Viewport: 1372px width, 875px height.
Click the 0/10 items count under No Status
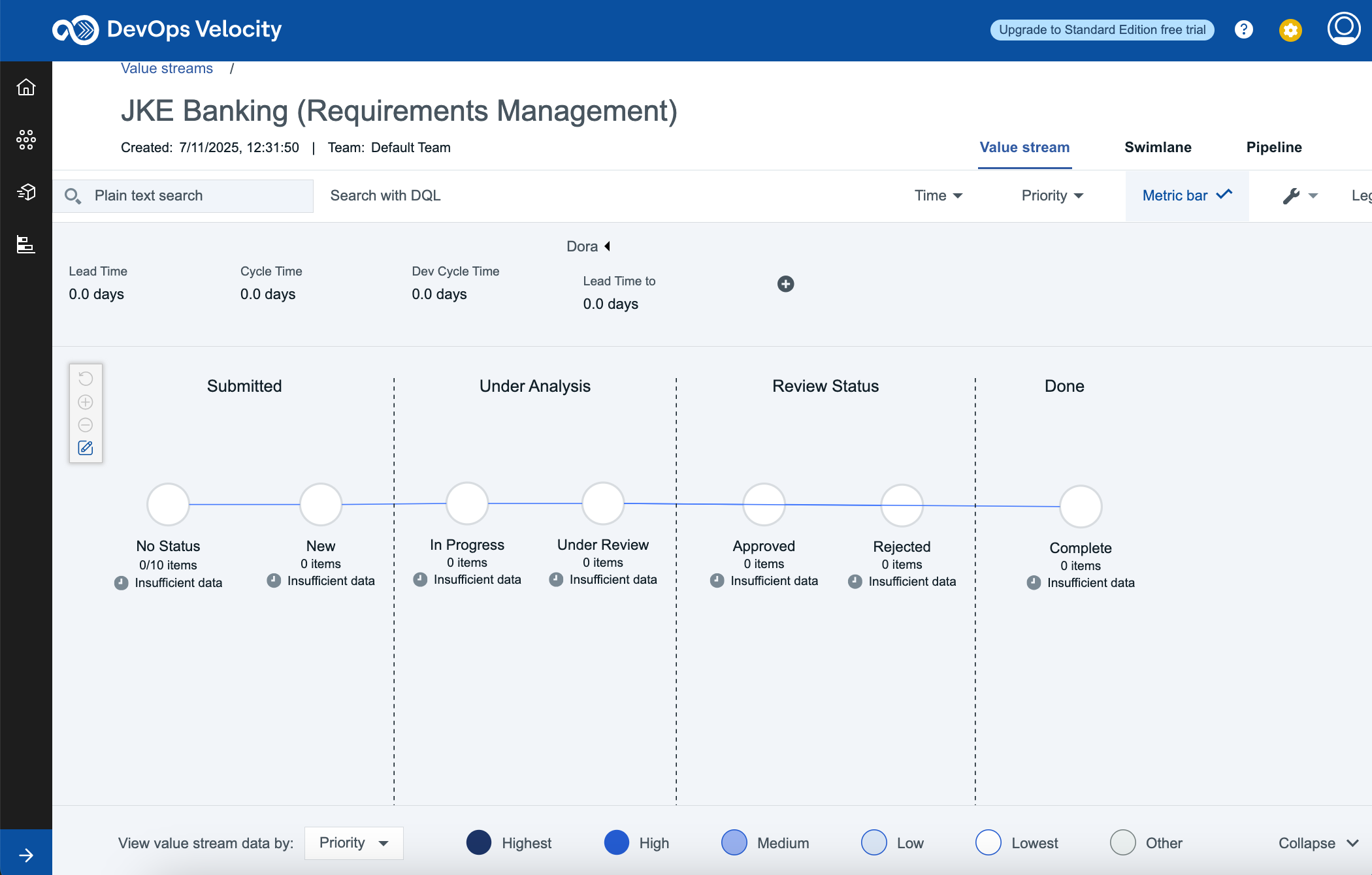coord(168,565)
